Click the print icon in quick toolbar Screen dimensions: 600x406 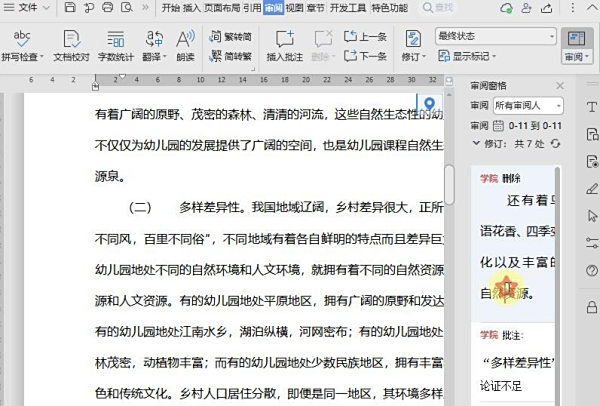pos(108,7)
